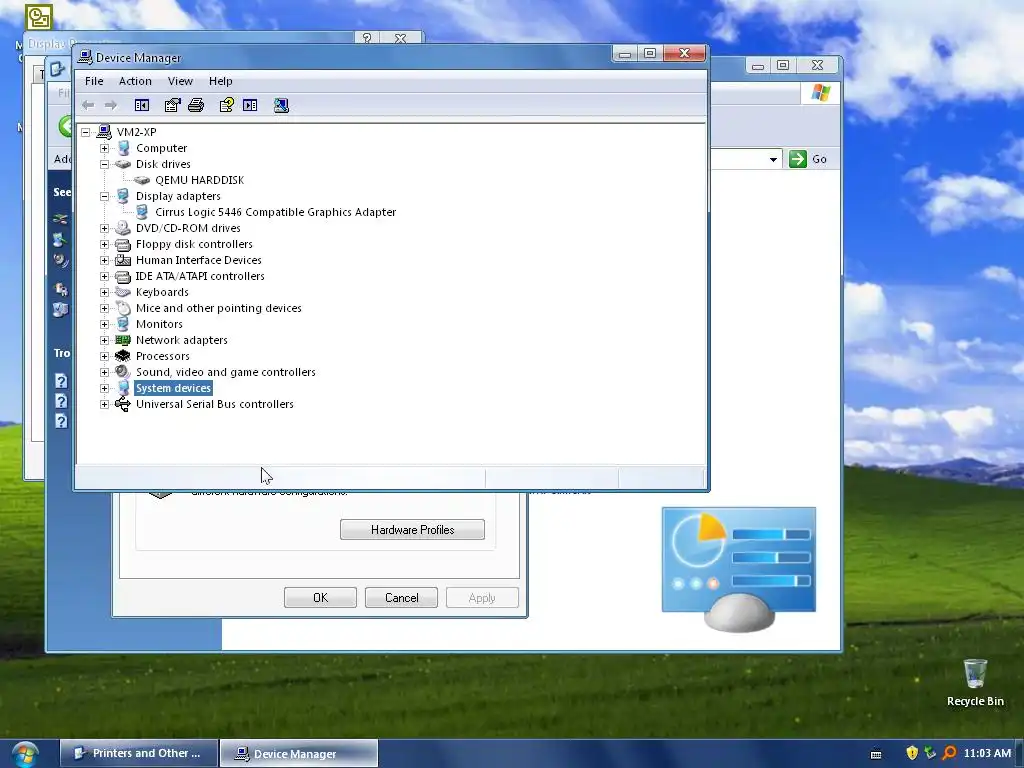Switch to Printers and Other taskbar window
1024x768 pixels.
pyautogui.click(x=139, y=754)
